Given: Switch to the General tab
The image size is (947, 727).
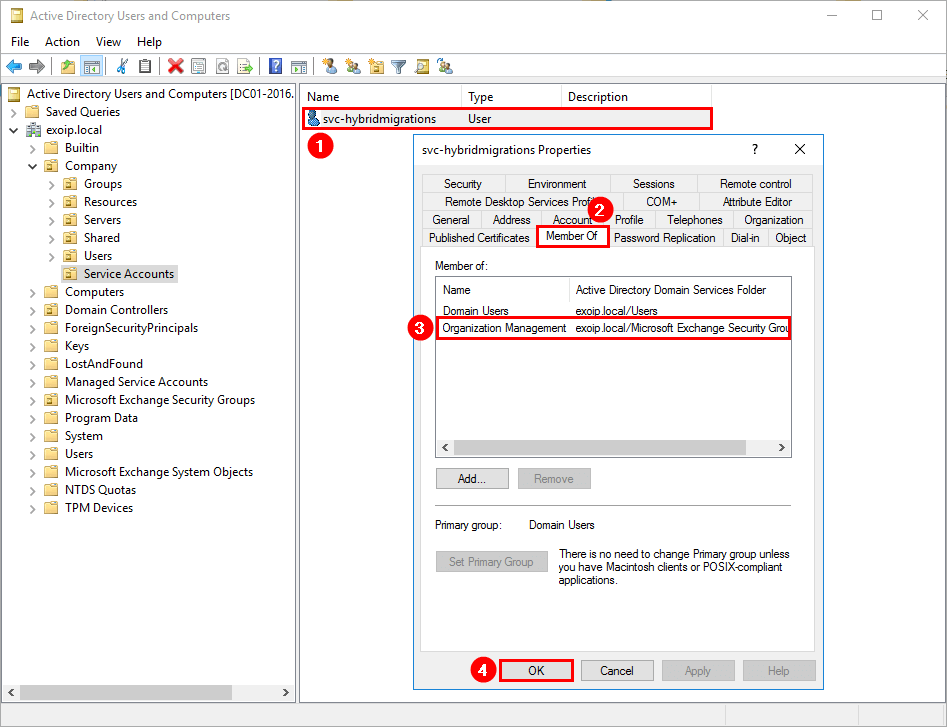Looking at the screenshot, I should pos(451,220).
